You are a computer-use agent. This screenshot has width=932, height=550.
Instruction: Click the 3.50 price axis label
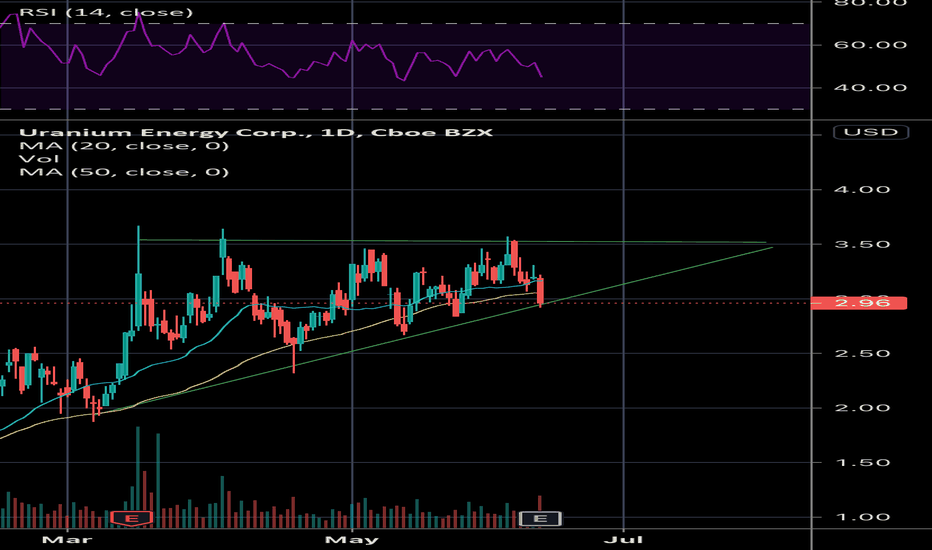click(862, 244)
